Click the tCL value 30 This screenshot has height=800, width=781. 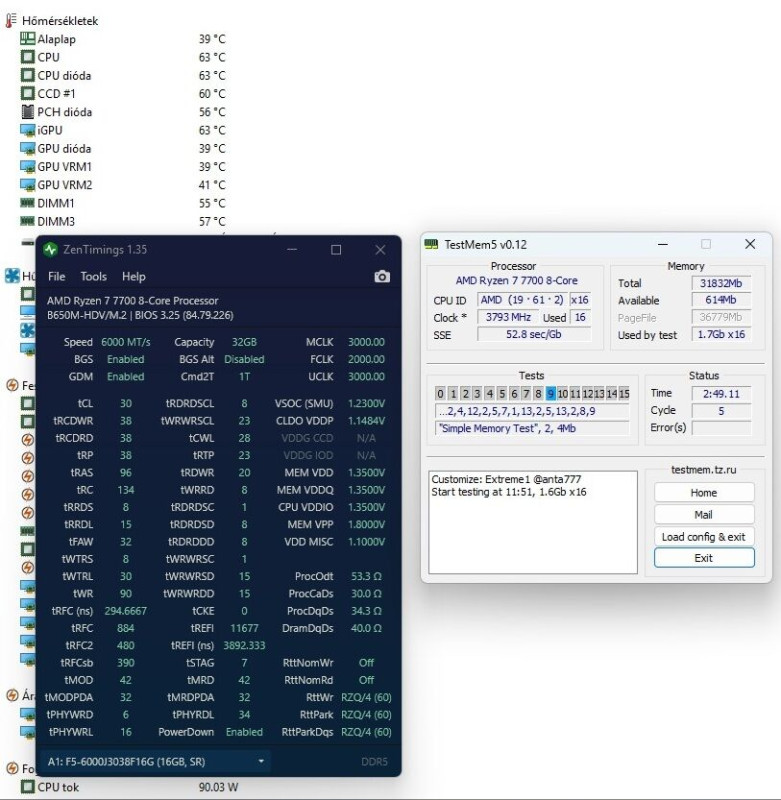tap(125, 404)
